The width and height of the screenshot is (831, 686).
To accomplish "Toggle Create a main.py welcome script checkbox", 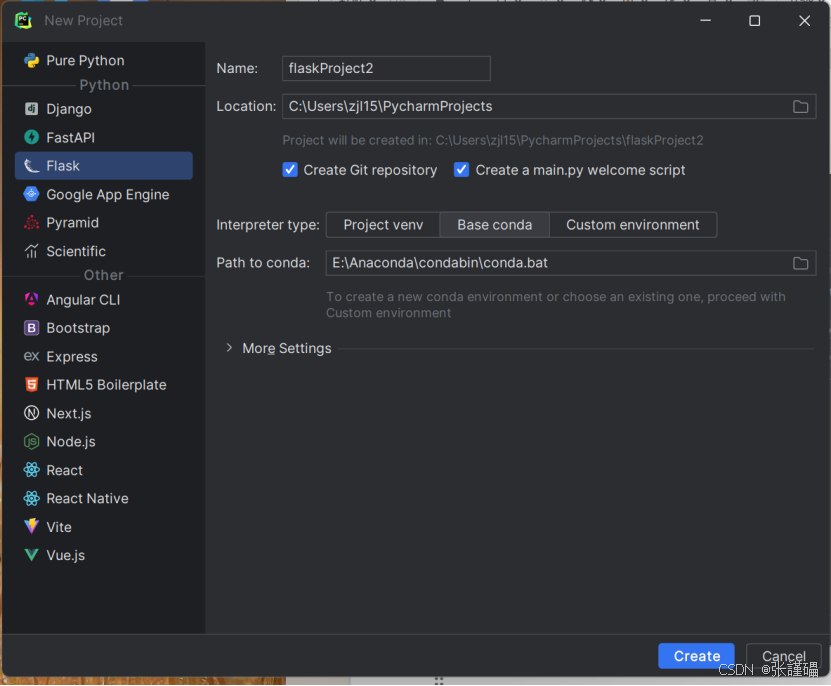I will tap(462, 170).
